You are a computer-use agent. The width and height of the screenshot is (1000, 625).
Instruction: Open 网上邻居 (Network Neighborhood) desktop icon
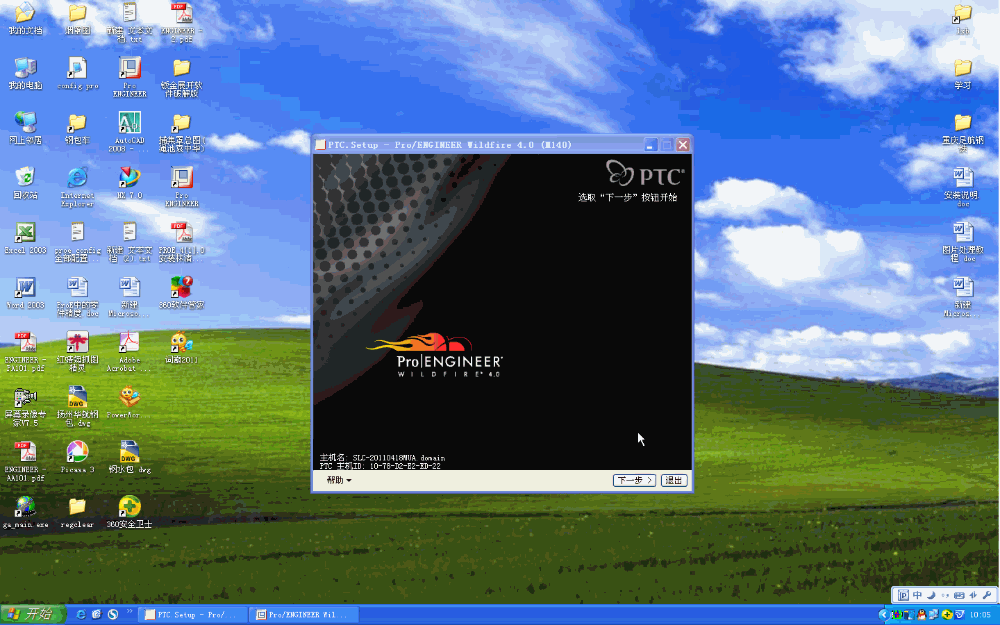(26, 128)
